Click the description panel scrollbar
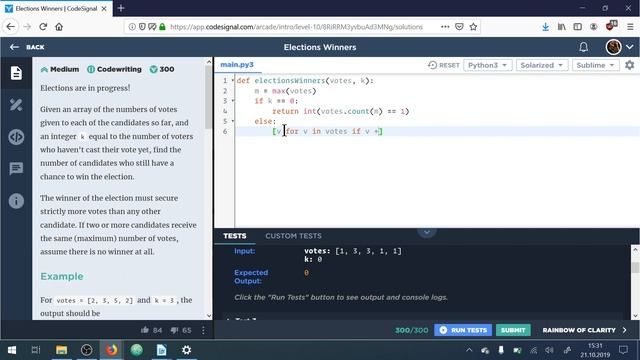Image resolution: width=640 pixels, height=360 pixels. (x=209, y=98)
